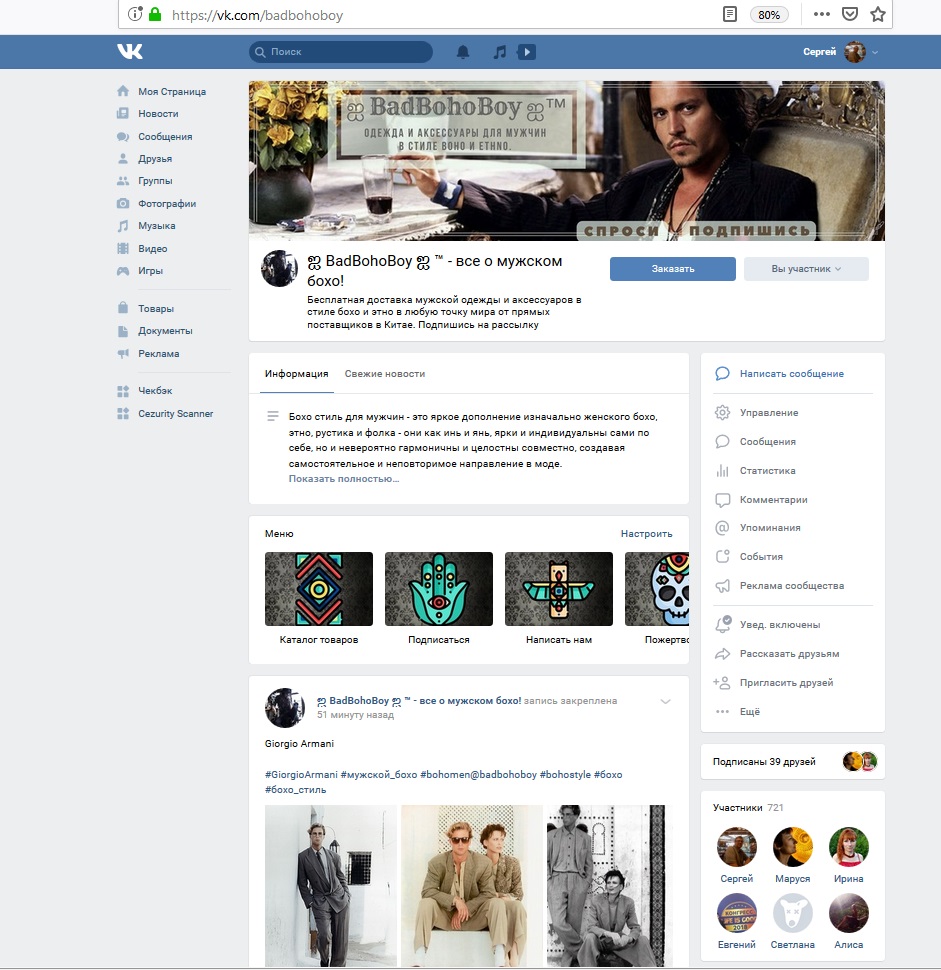This screenshot has height=970, width=941.
Task: Open pinned post options chevron
Action: click(x=665, y=701)
